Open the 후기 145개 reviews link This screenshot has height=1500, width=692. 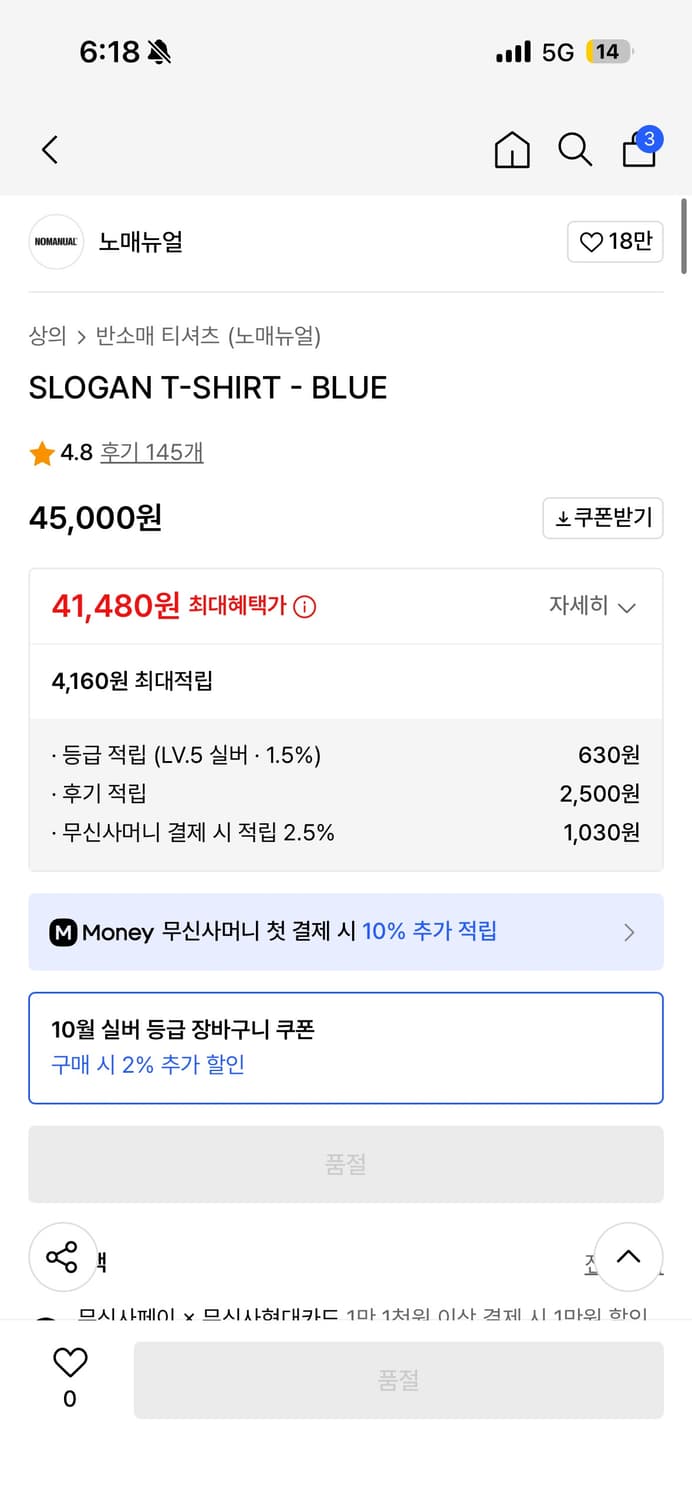152,453
